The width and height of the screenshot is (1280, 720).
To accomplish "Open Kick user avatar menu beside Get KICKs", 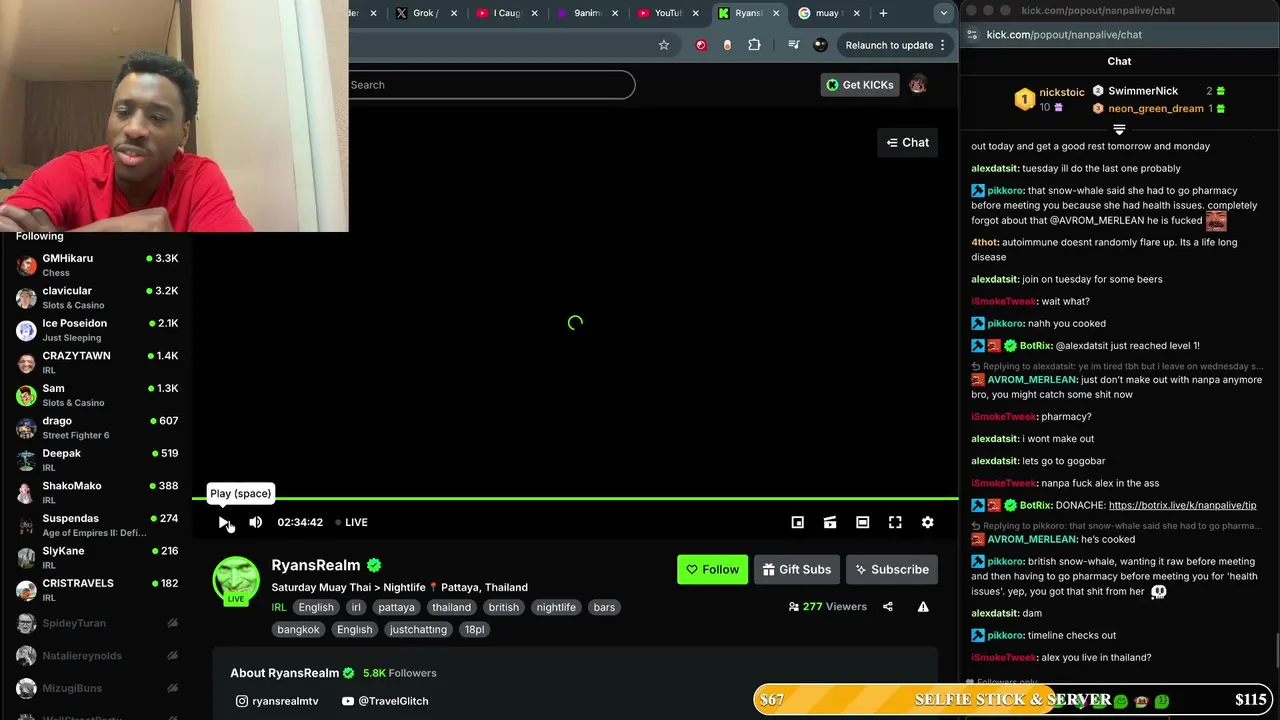I will pos(918,85).
